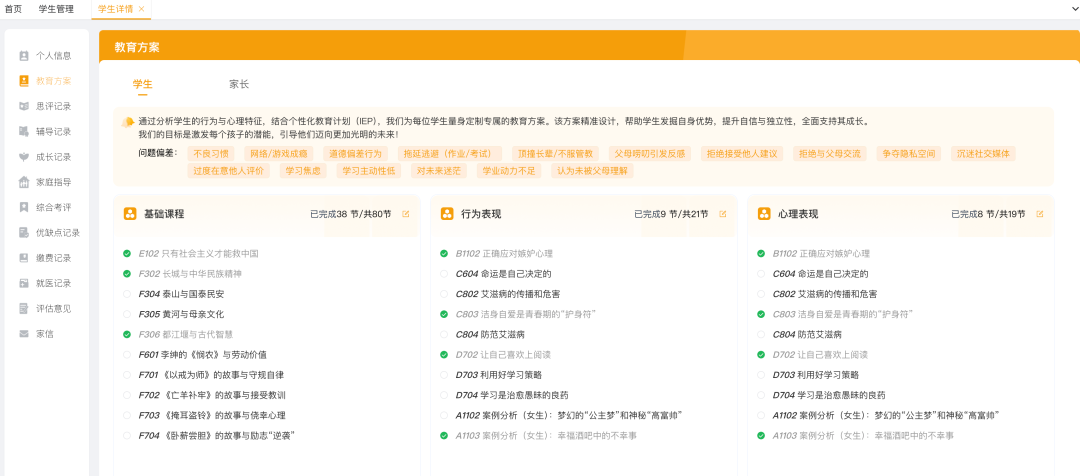Click edit icon on 基础课程 card
This screenshot has width=1080, height=476.
click(406, 214)
